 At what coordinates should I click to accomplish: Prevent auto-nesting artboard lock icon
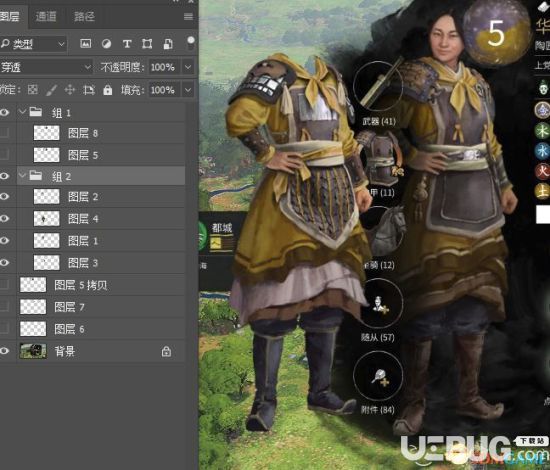click(89, 90)
